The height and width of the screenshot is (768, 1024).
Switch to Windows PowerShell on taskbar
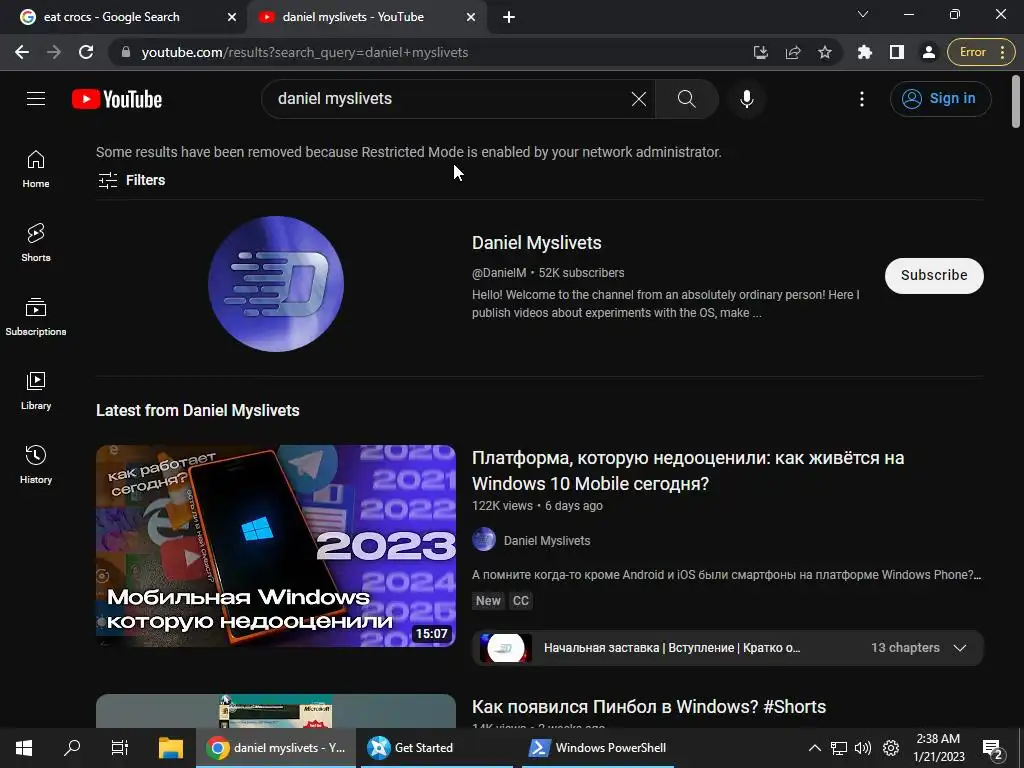coord(598,748)
